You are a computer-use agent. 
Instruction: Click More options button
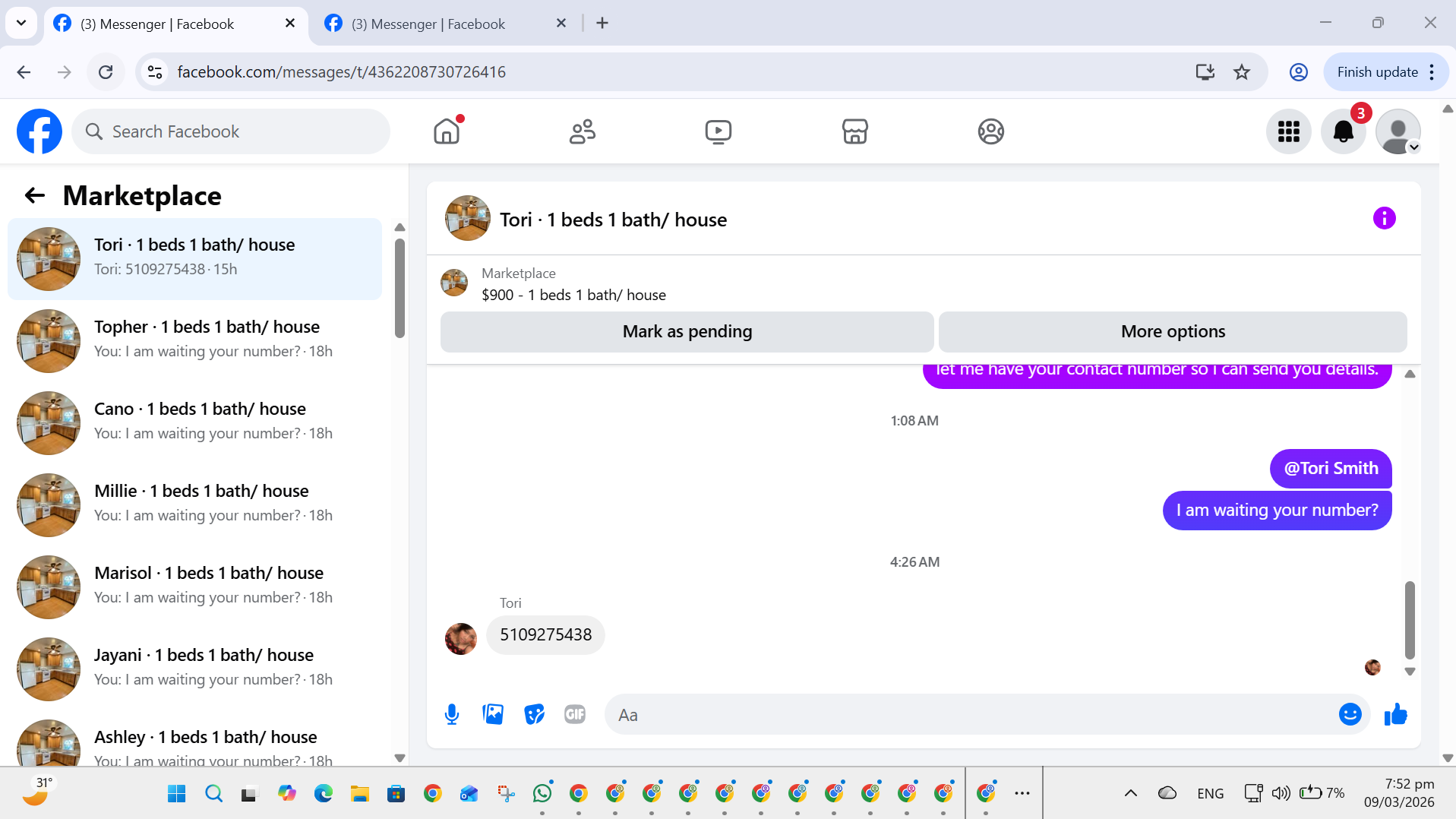coord(1173,331)
